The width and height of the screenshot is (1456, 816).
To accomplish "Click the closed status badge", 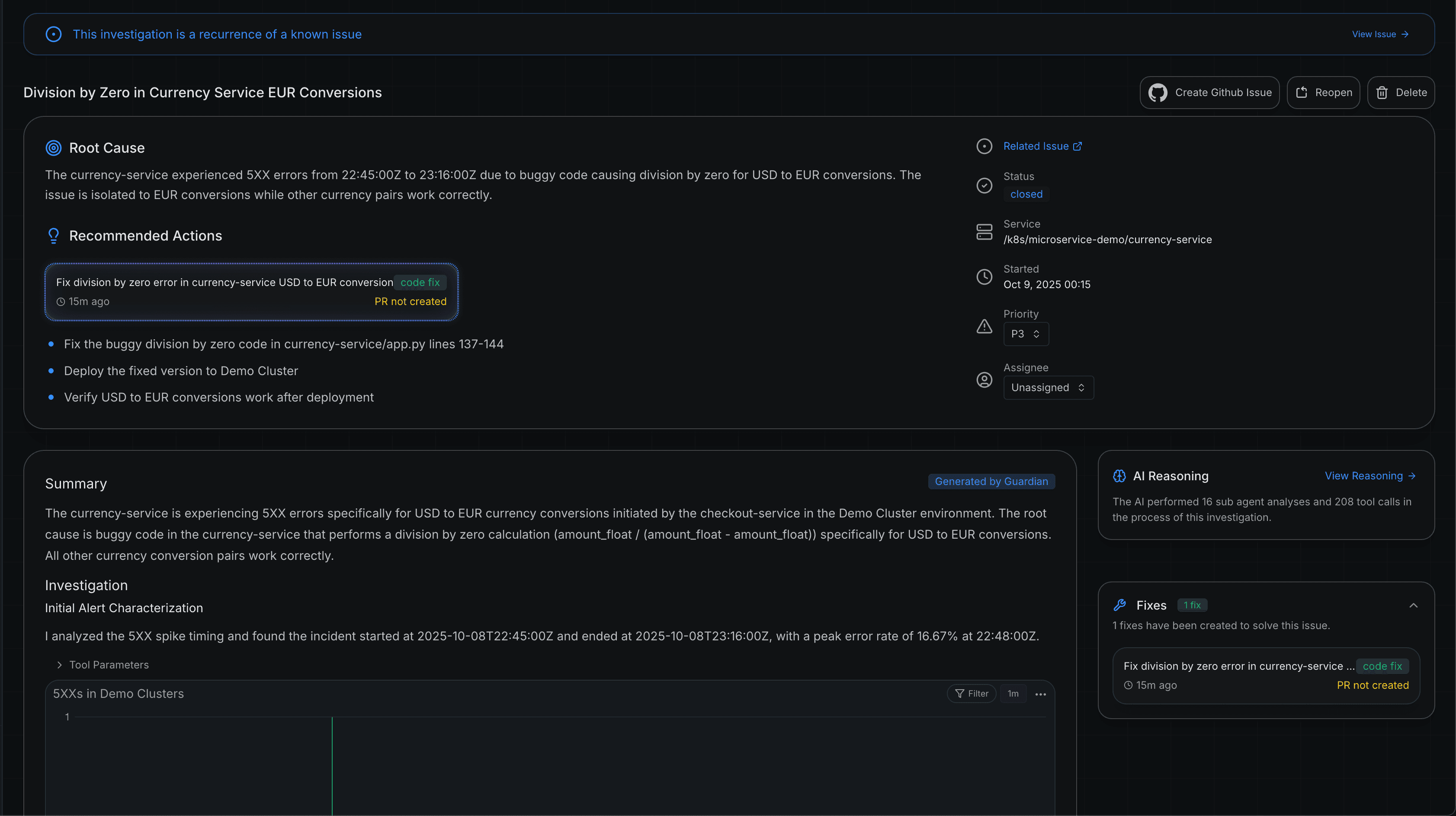I will pos(1026,195).
